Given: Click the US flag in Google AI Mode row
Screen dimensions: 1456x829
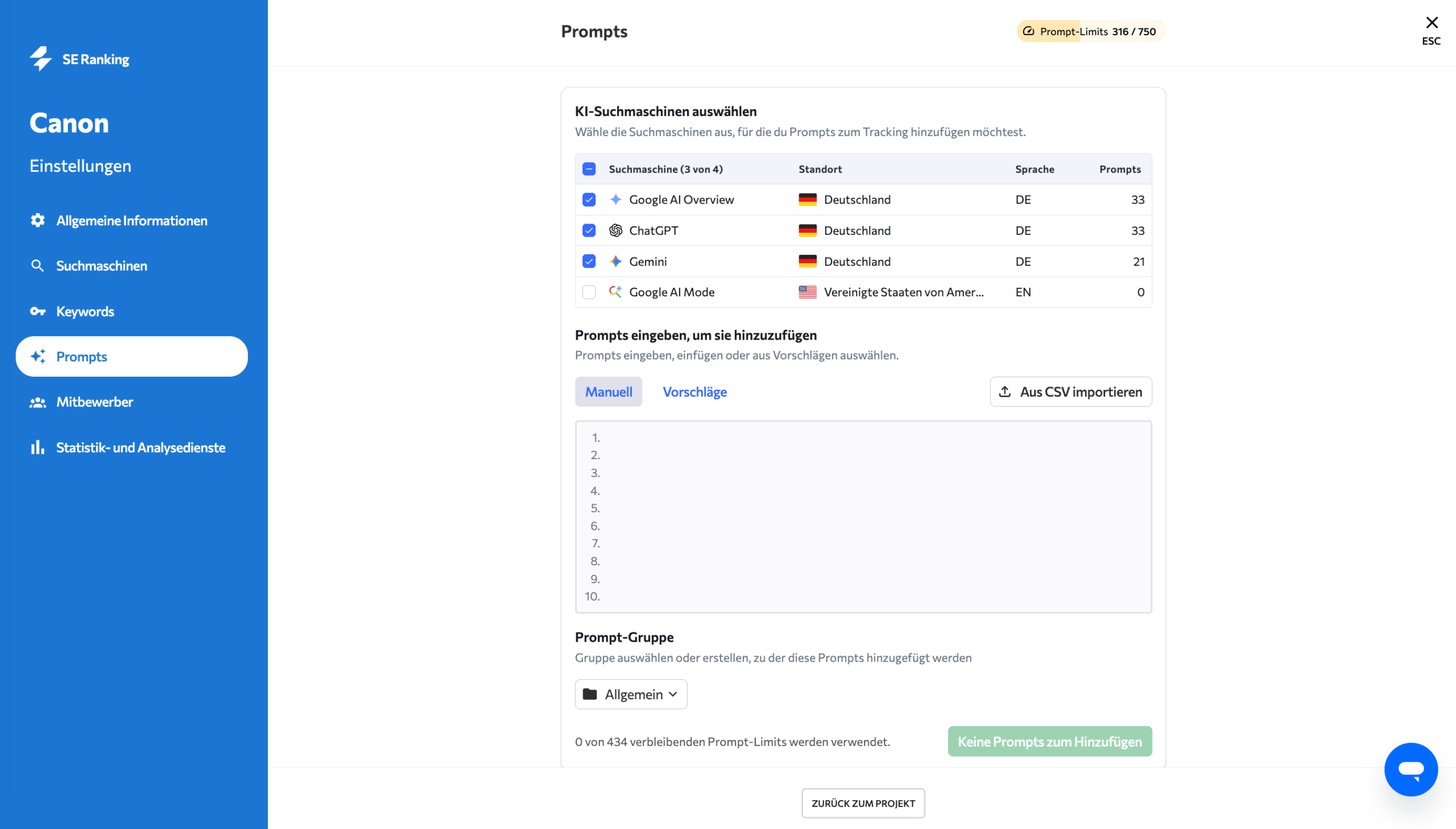Looking at the screenshot, I should 808,292.
